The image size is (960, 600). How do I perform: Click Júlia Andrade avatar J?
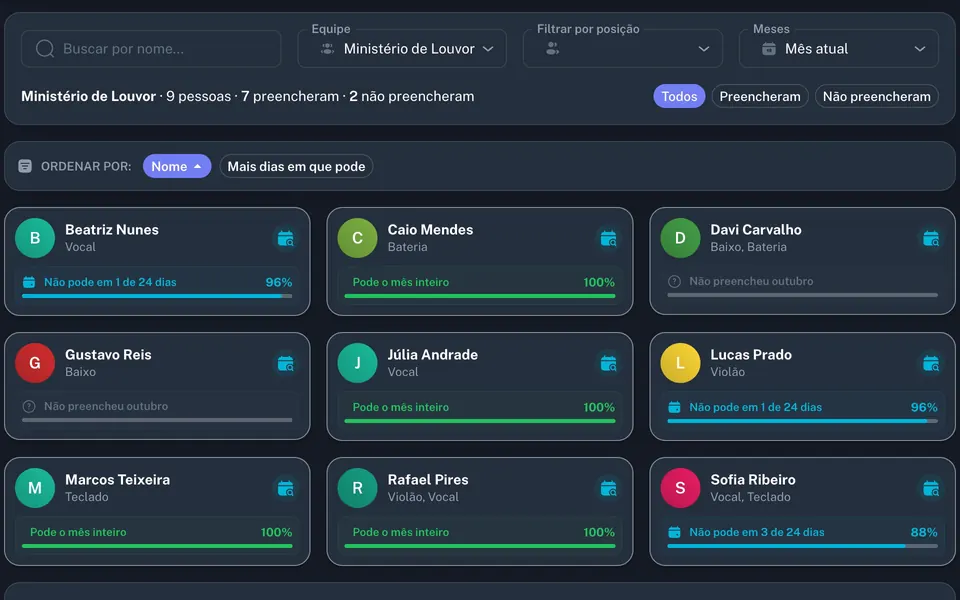[x=358, y=363]
